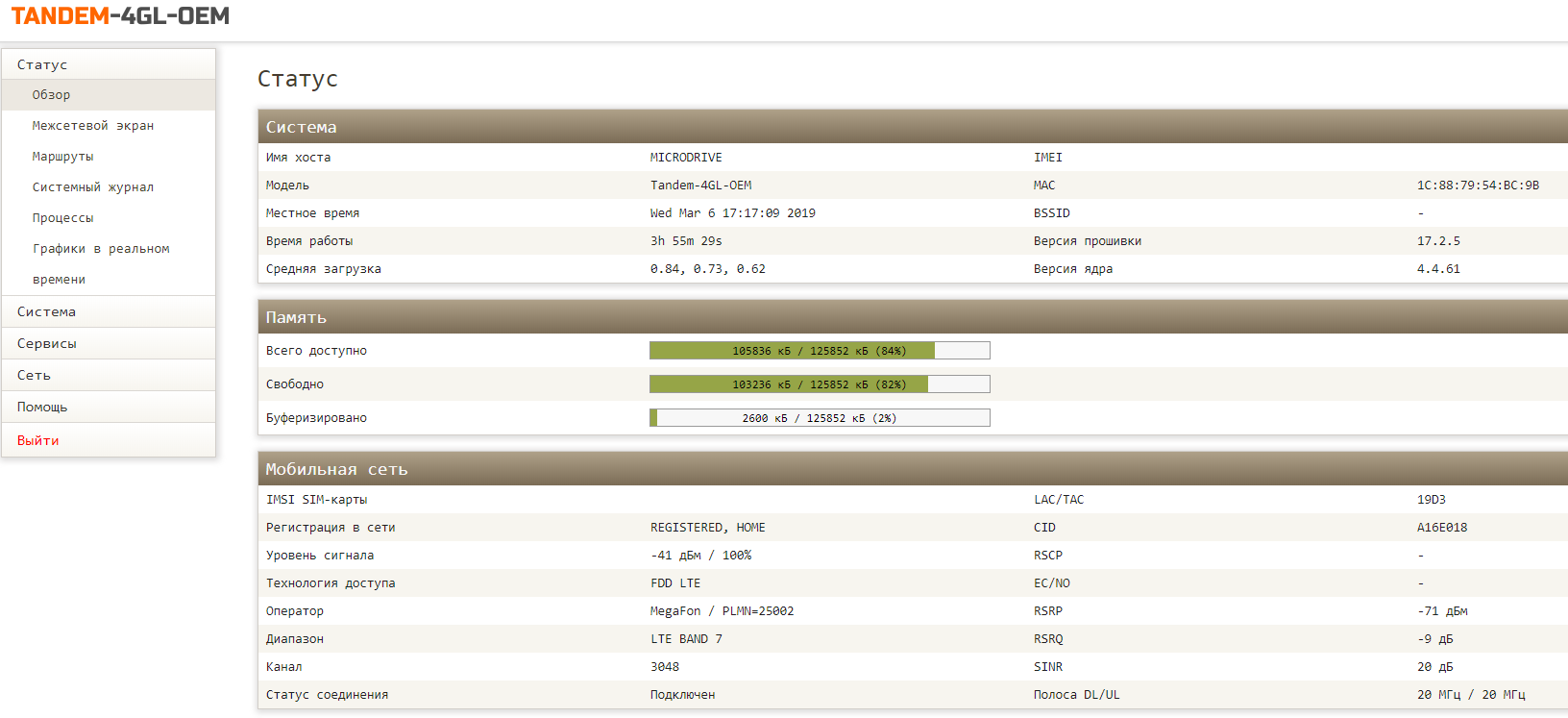Click CID value A16E018
The height and width of the screenshot is (718, 1568).
click(1442, 528)
